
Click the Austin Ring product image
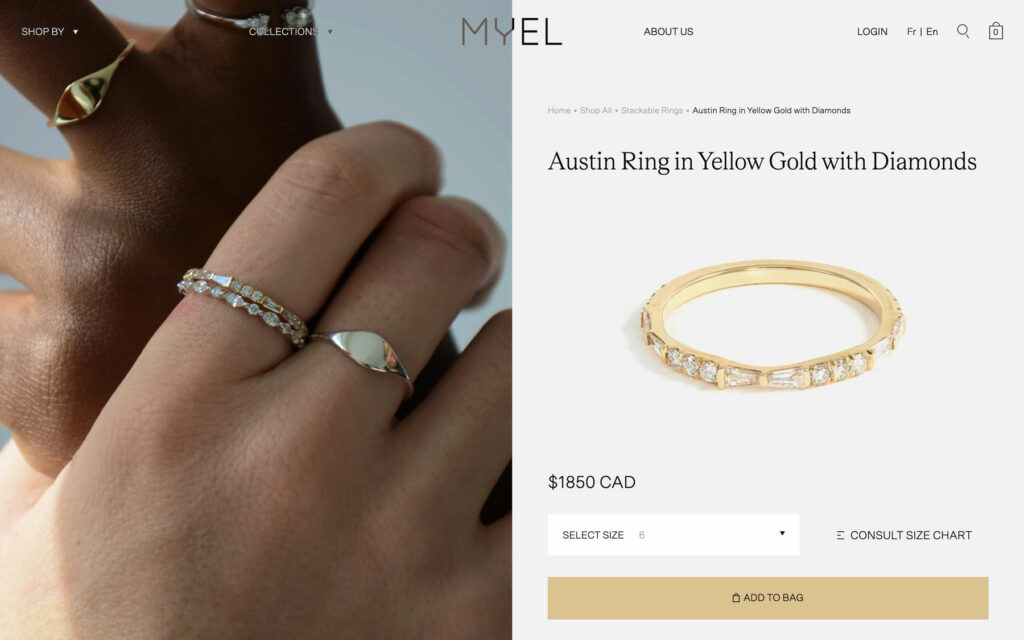773,325
